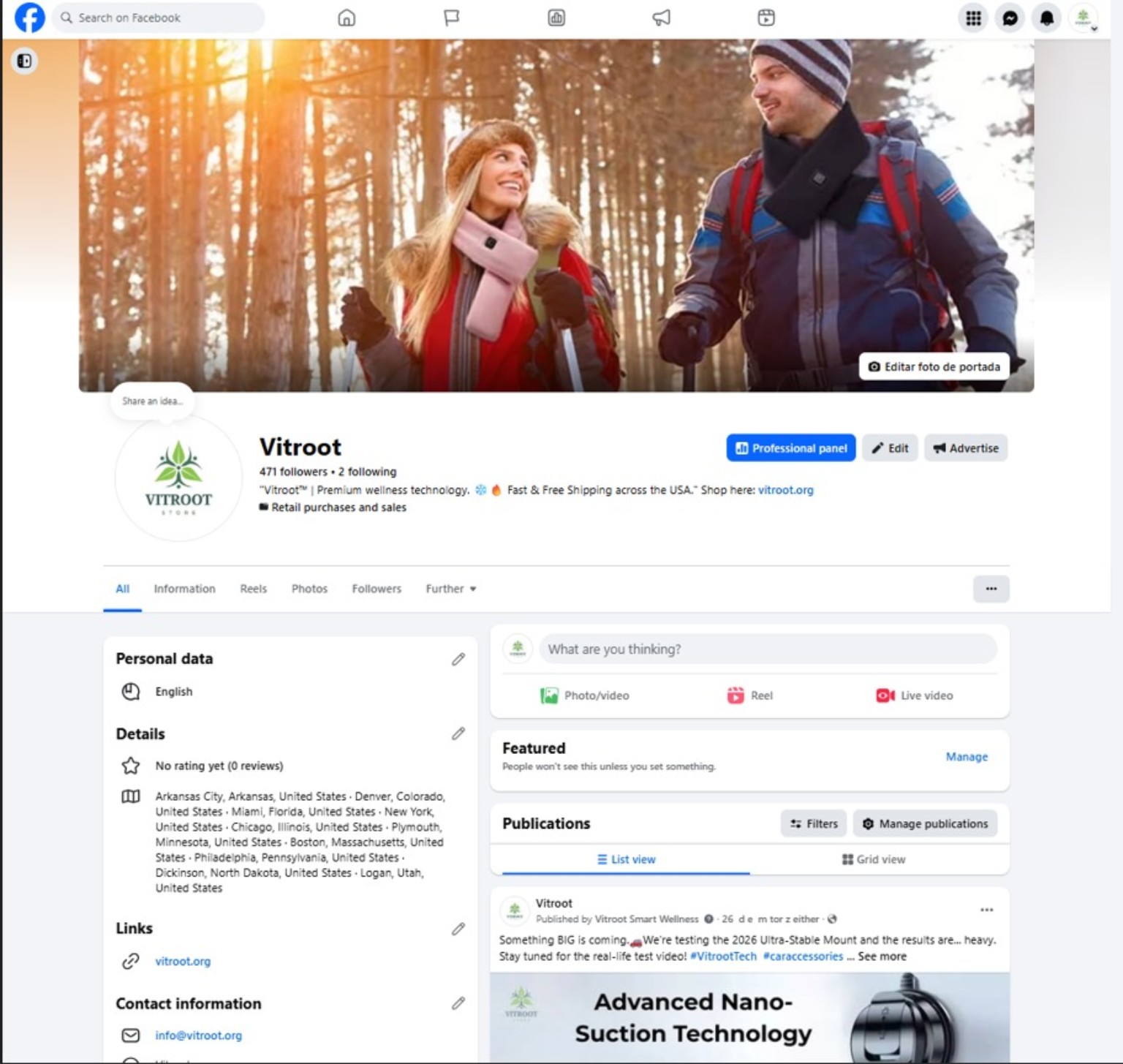Screen dimensions: 1123x1064
Task: Switch to the Information tab
Action: (x=184, y=589)
